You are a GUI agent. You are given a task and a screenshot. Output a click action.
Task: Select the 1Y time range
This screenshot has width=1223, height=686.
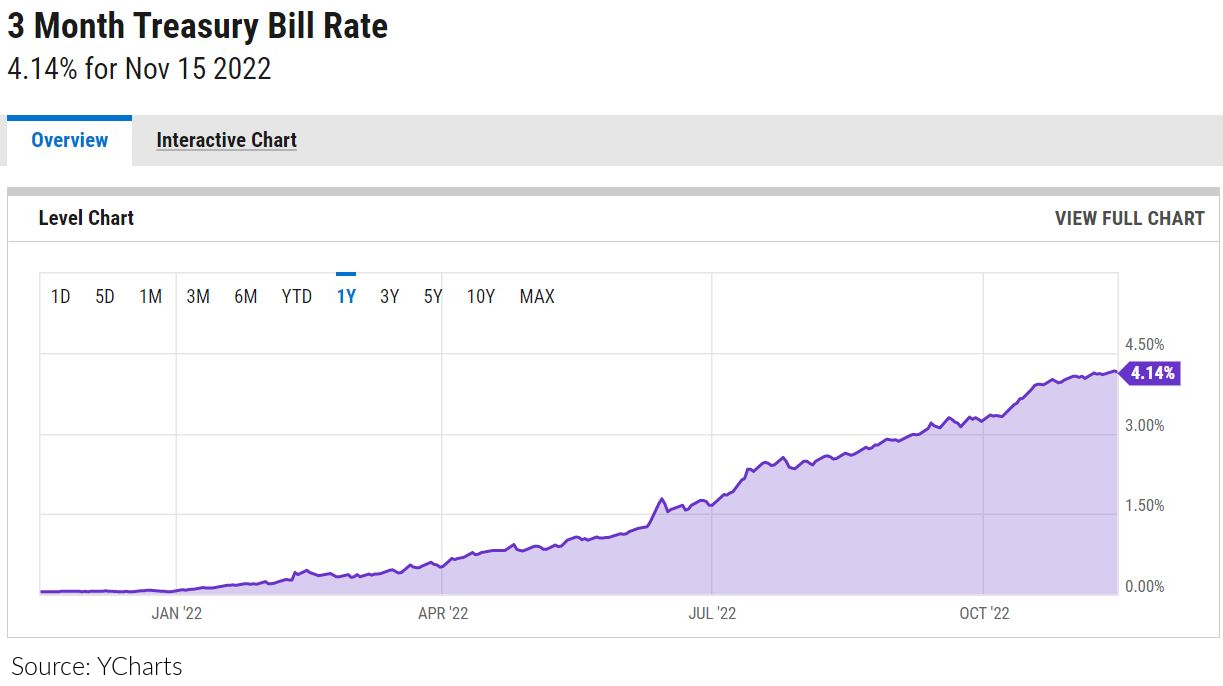click(346, 296)
